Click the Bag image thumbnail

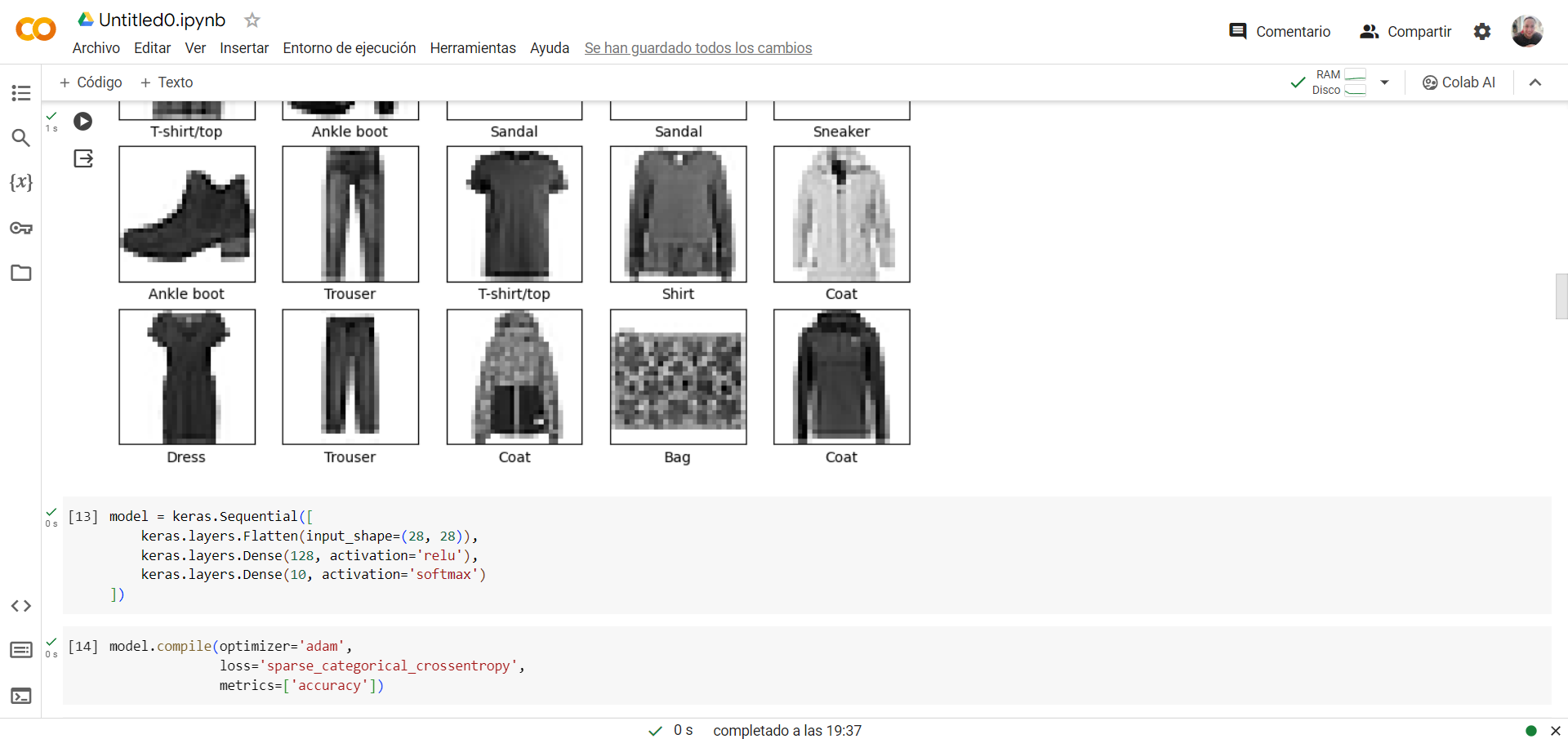pyautogui.click(x=679, y=376)
